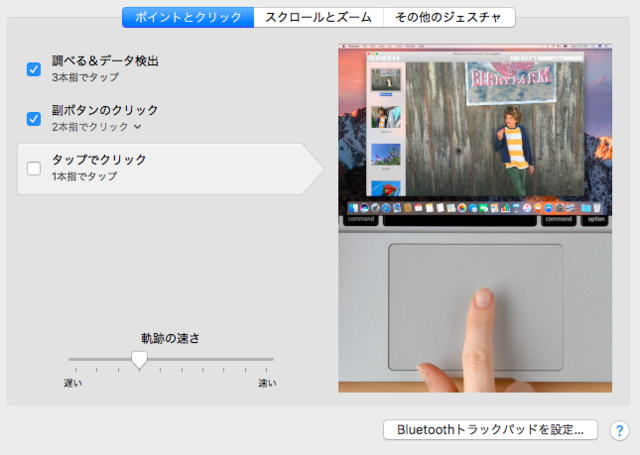
Task: Disable the 調べる＆データ検出 checkbox
Action: click(34, 69)
